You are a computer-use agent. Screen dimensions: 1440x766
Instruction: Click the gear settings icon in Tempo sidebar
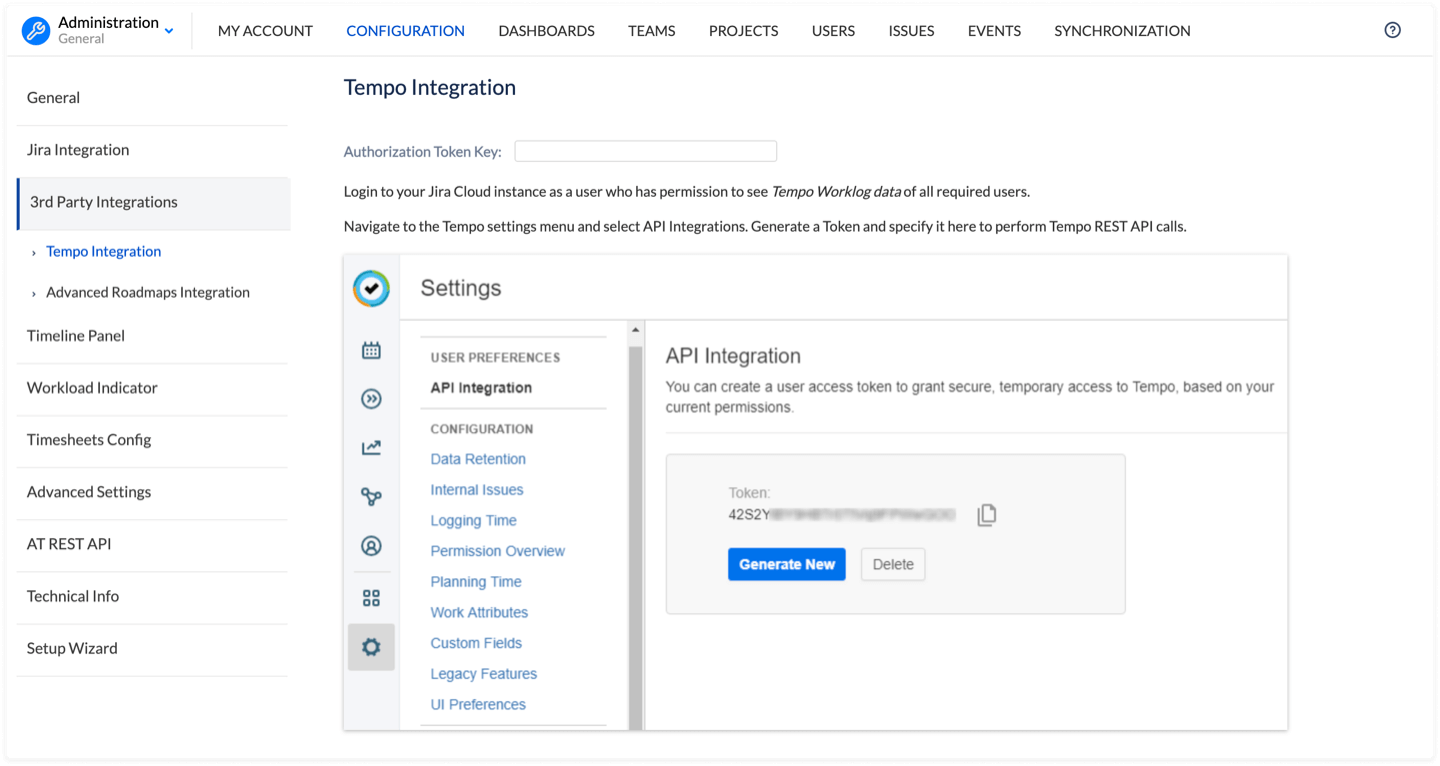coord(371,647)
